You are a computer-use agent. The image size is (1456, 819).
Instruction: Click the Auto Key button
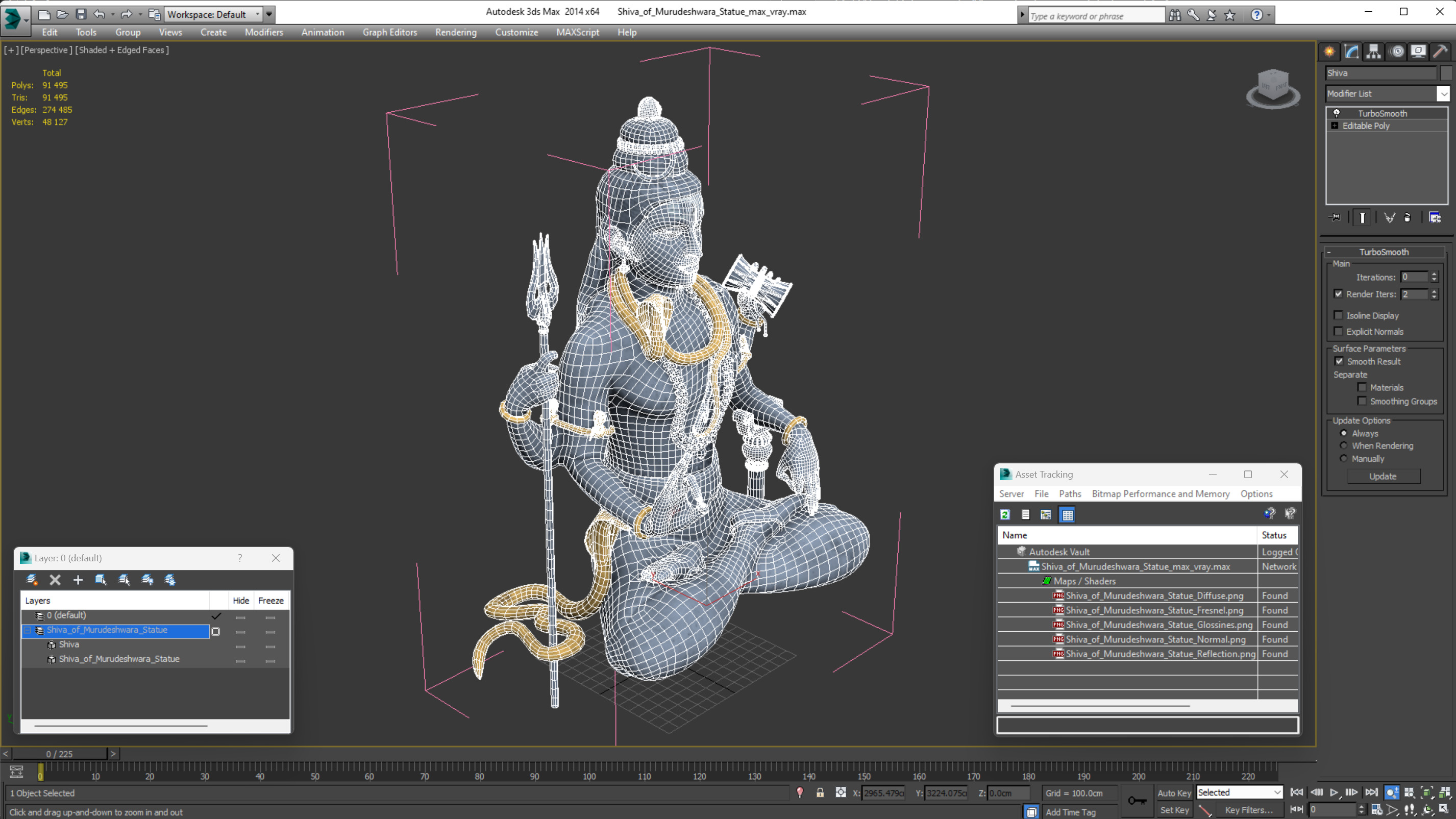tap(1174, 792)
